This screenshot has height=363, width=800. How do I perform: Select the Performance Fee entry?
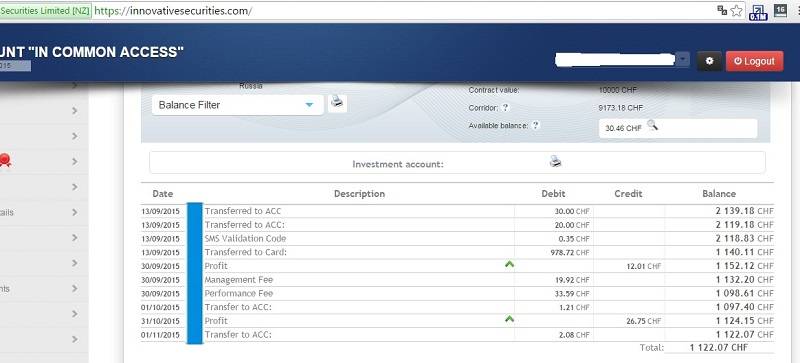(x=239, y=294)
